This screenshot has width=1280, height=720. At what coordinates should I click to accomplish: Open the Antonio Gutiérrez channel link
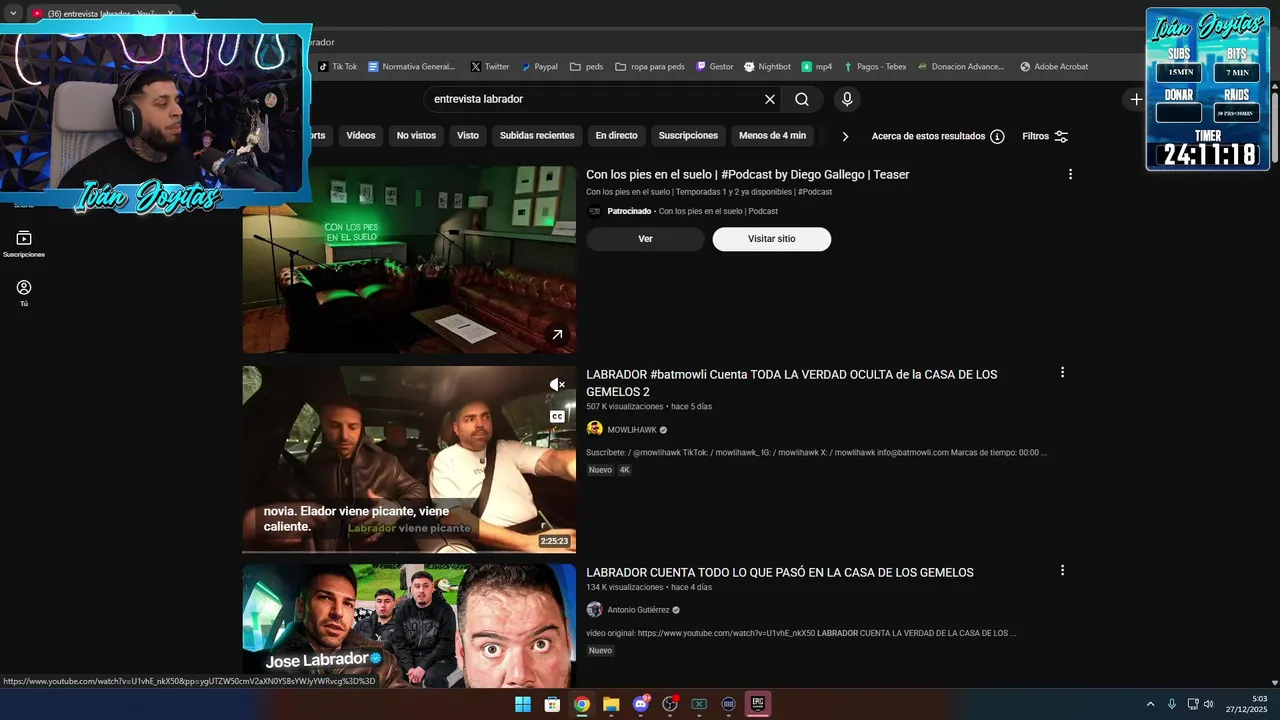click(x=638, y=610)
